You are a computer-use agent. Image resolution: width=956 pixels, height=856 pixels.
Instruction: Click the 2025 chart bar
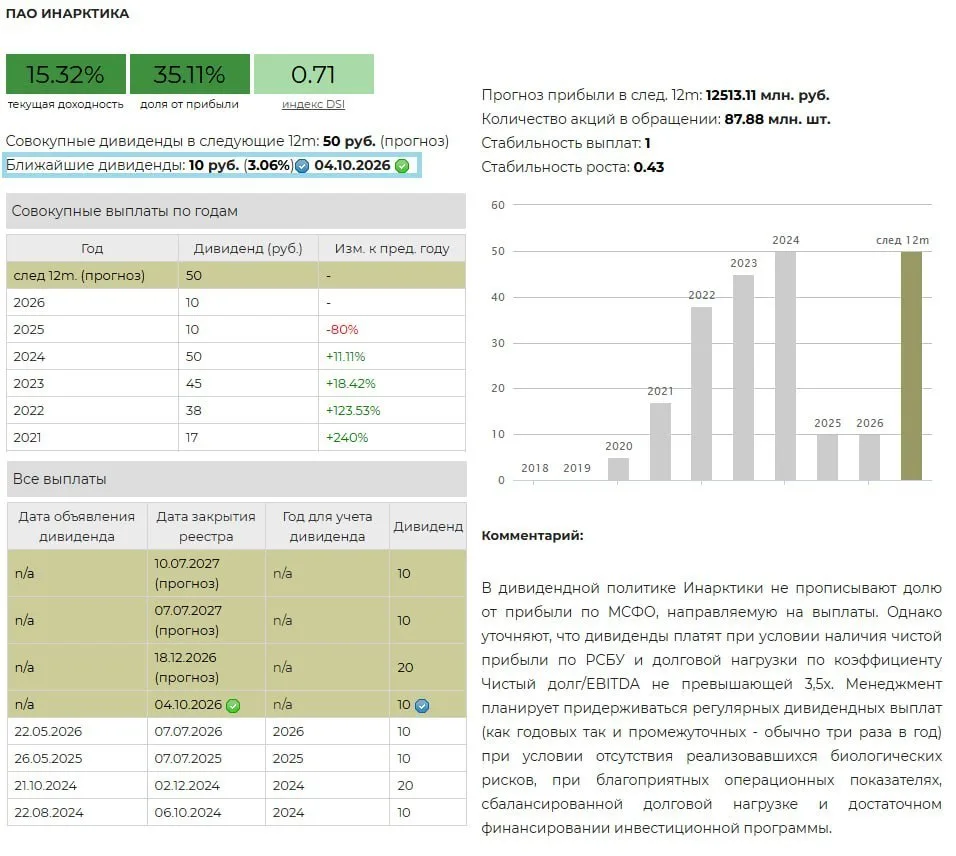pyautogui.click(x=827, y=457)
